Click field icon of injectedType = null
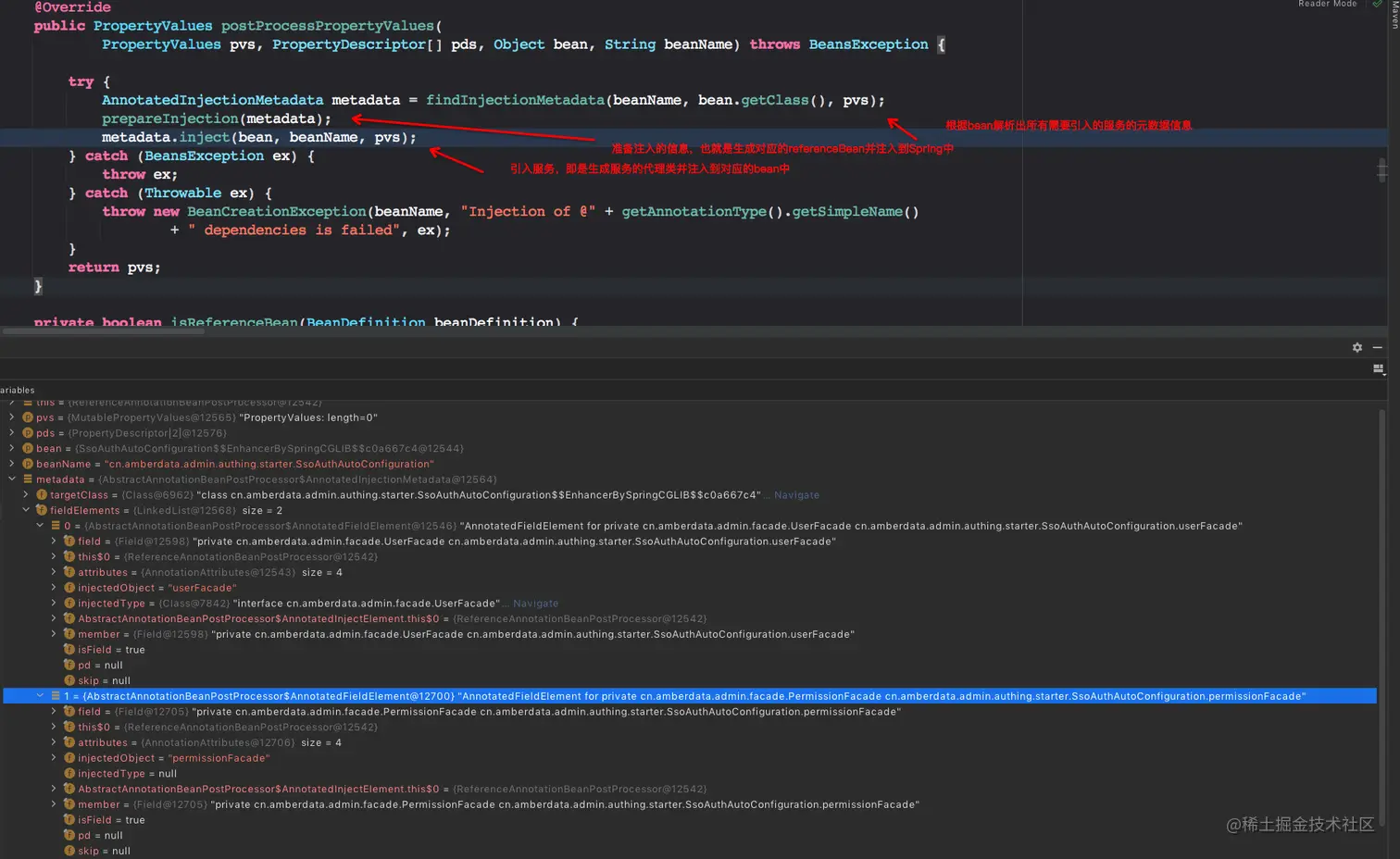1400x859 pixels. point(69,774)
